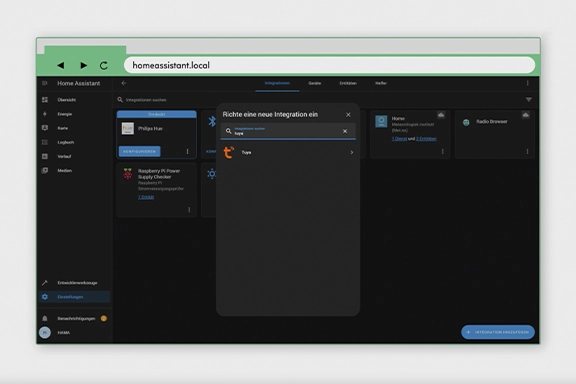This screenshot has height=384, width=576.
Task: Open the Home card options menu
Action: pyautogui.click(x=443, y=151)
